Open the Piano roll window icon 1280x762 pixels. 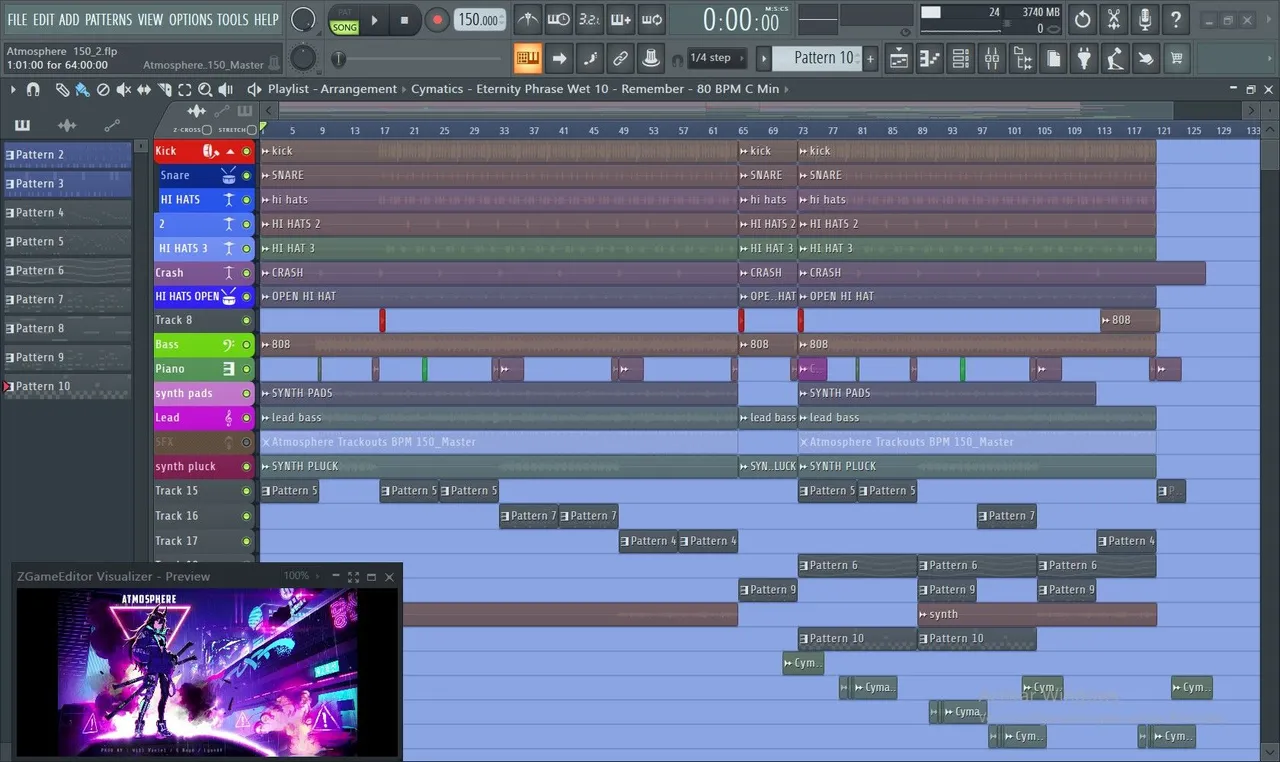coord(930,58)
